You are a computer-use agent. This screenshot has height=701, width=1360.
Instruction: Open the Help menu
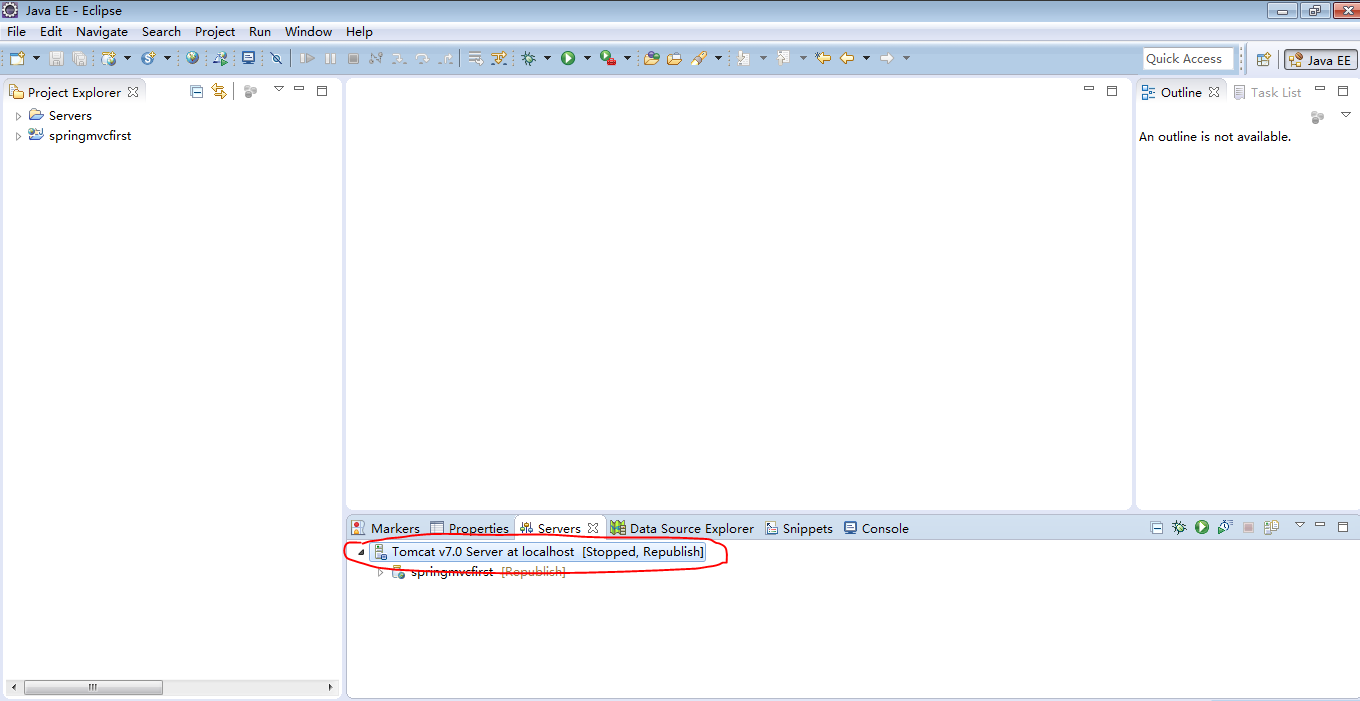point(359,31)
